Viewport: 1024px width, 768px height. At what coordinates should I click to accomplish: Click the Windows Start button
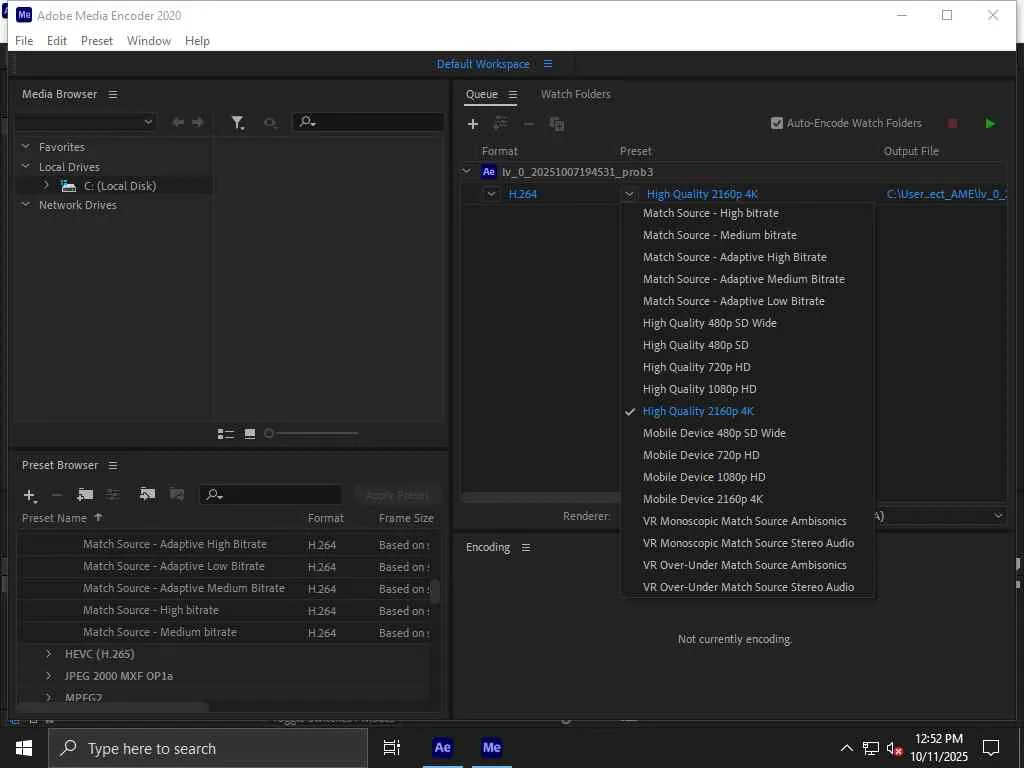coord(24,748)
